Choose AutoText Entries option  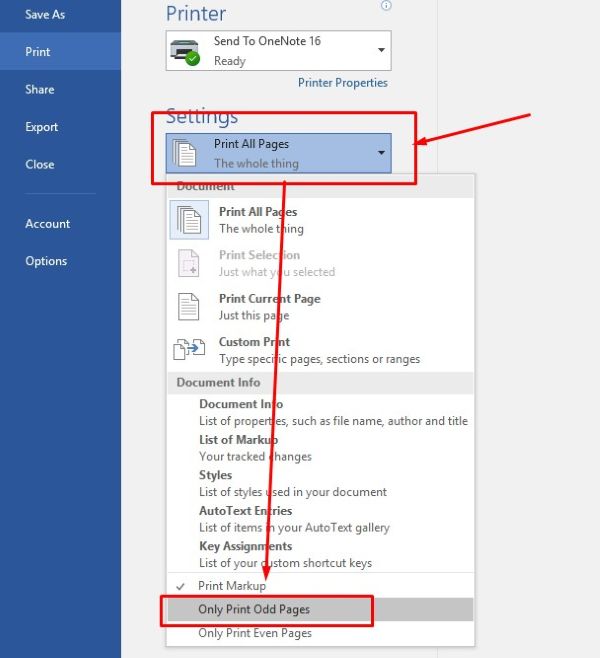320,519
